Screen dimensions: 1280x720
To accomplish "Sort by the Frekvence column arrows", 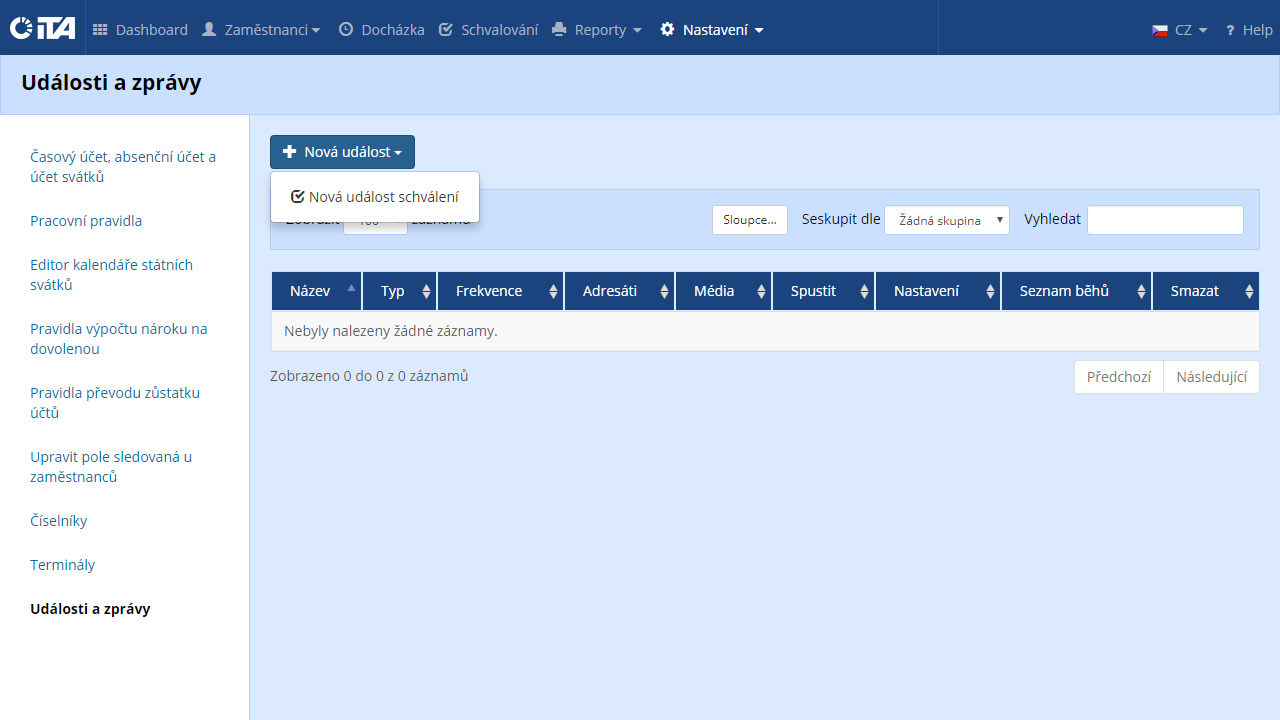I will click(x=553, y=291).
